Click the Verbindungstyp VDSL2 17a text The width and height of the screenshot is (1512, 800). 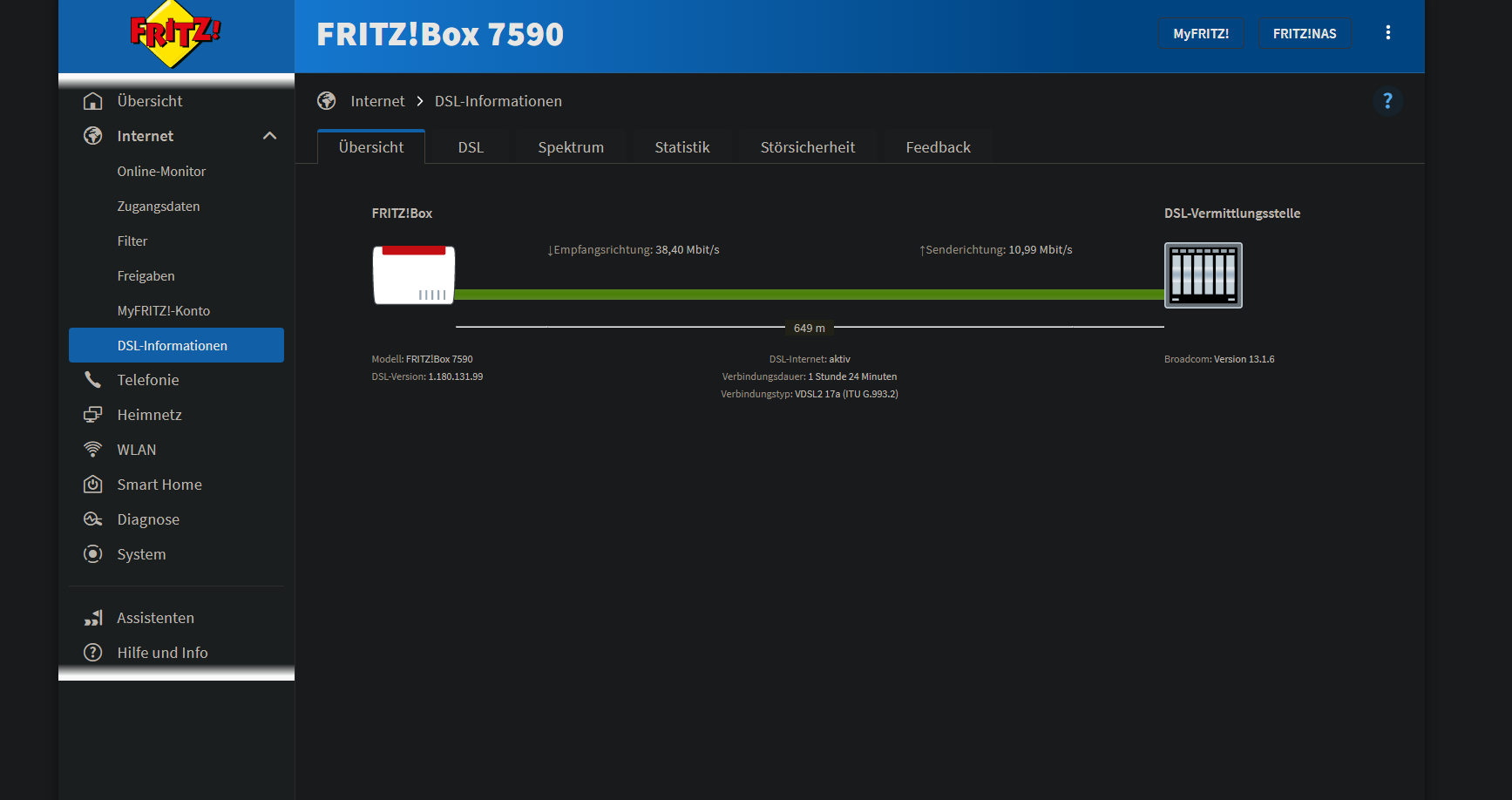click(810, 394)
